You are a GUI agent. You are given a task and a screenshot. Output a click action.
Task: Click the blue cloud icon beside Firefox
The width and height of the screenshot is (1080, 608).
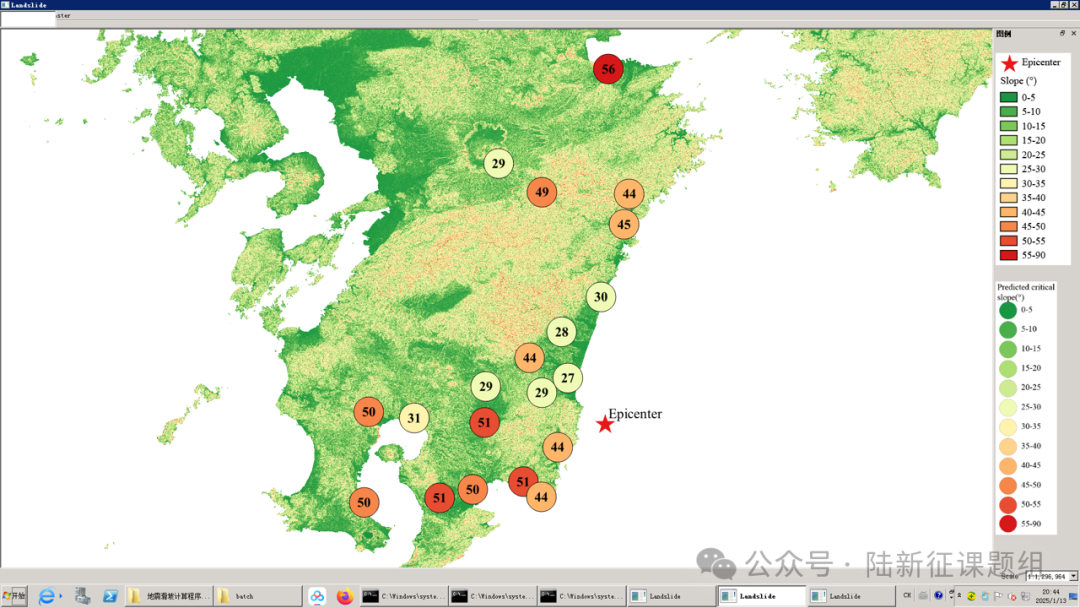(317, 596)
